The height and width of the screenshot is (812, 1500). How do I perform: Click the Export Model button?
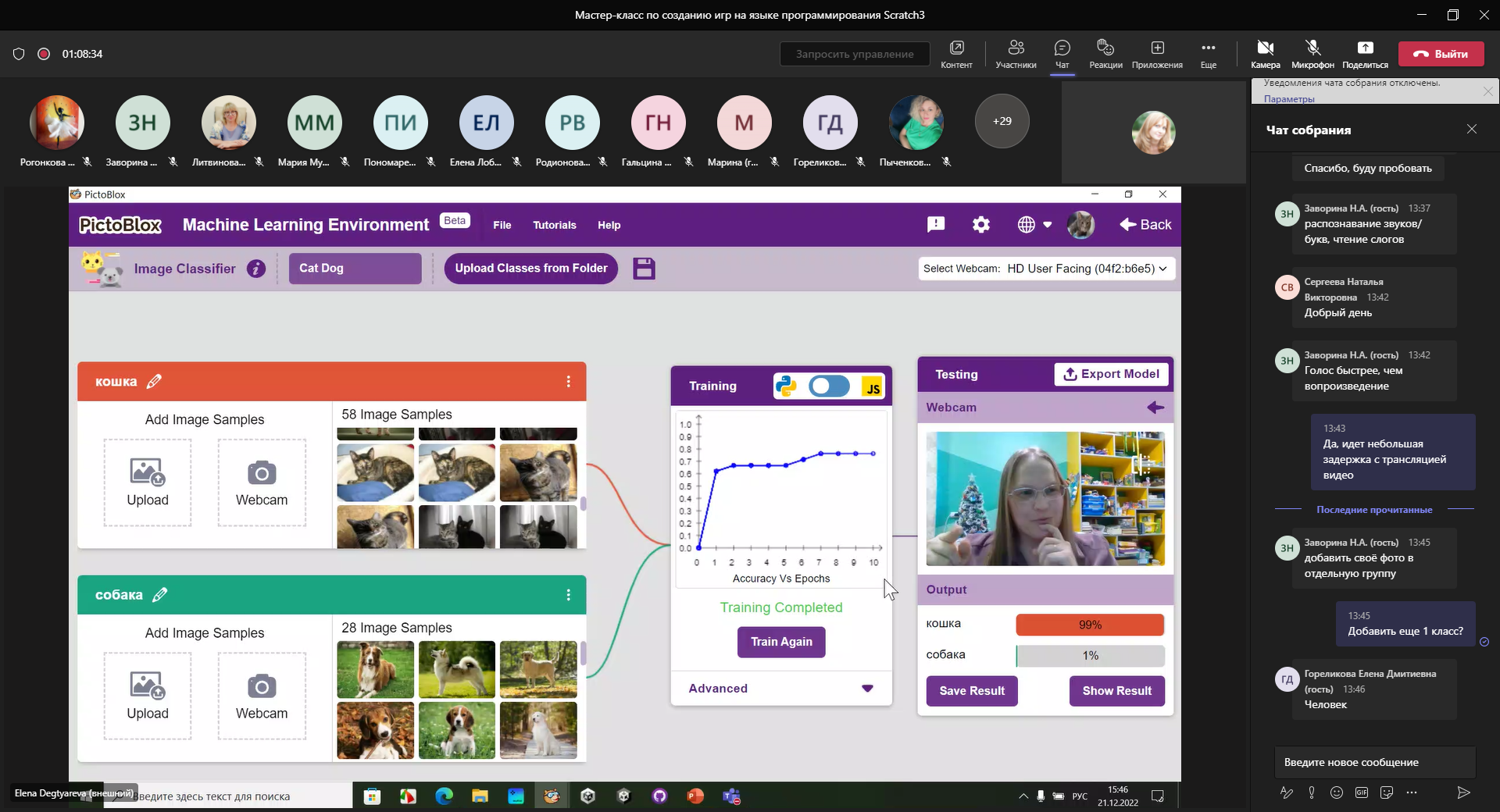point(1111,374)
